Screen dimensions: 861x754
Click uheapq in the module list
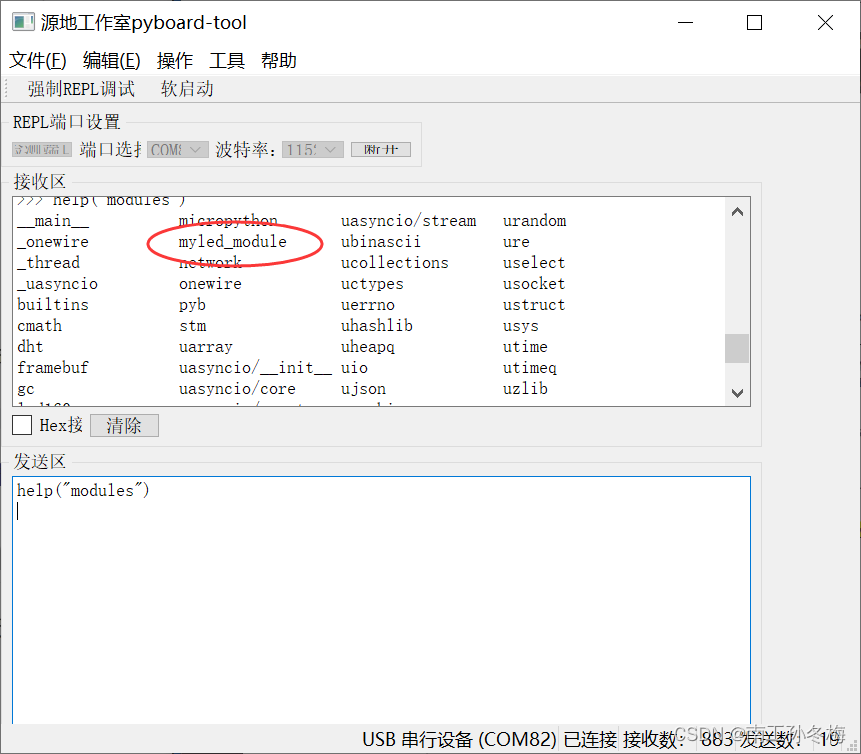(x=368, y=347)
